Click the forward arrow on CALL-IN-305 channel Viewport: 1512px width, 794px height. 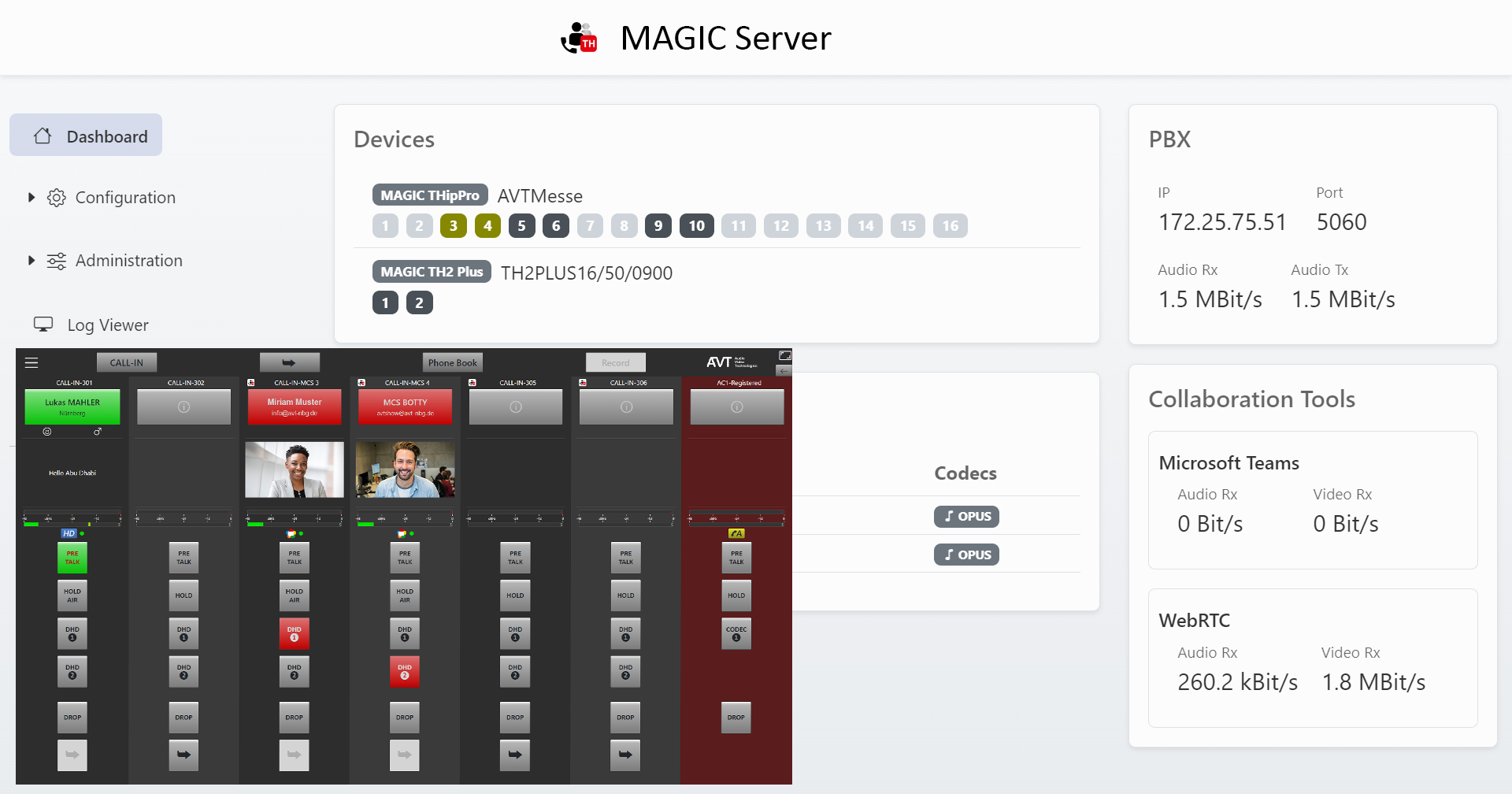pos(515,755)
